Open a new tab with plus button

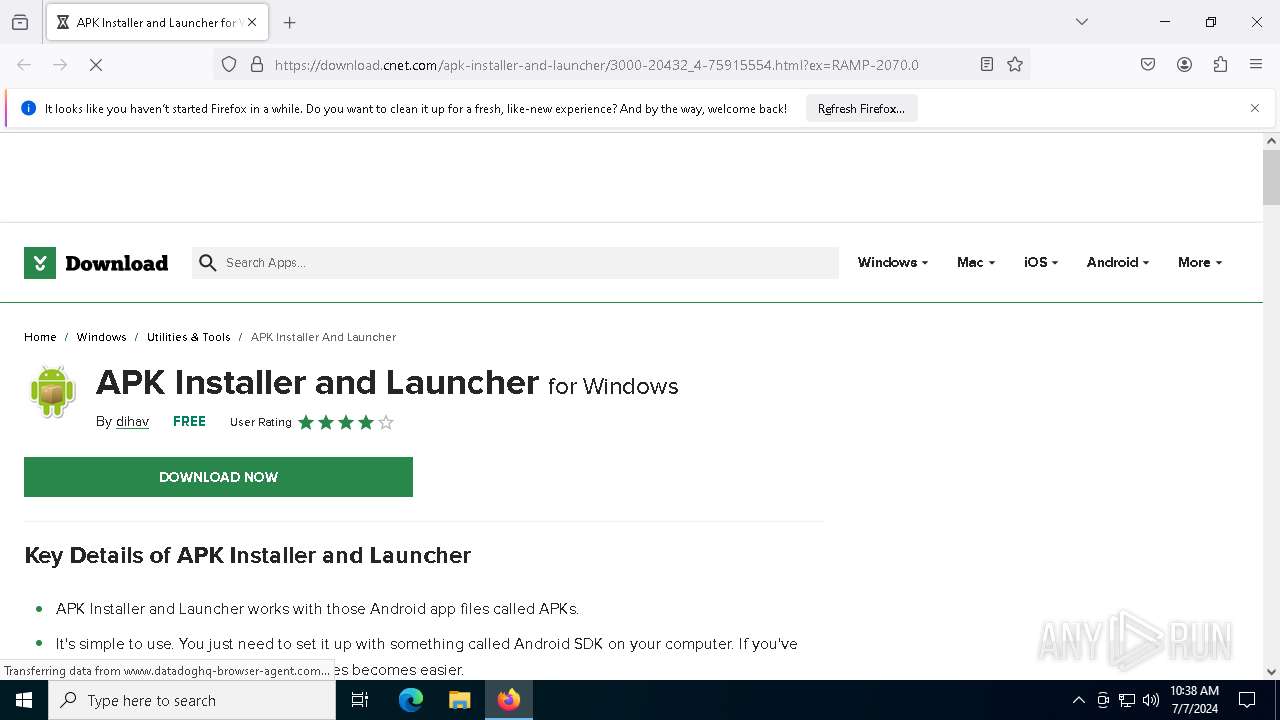tap(290, 22)
